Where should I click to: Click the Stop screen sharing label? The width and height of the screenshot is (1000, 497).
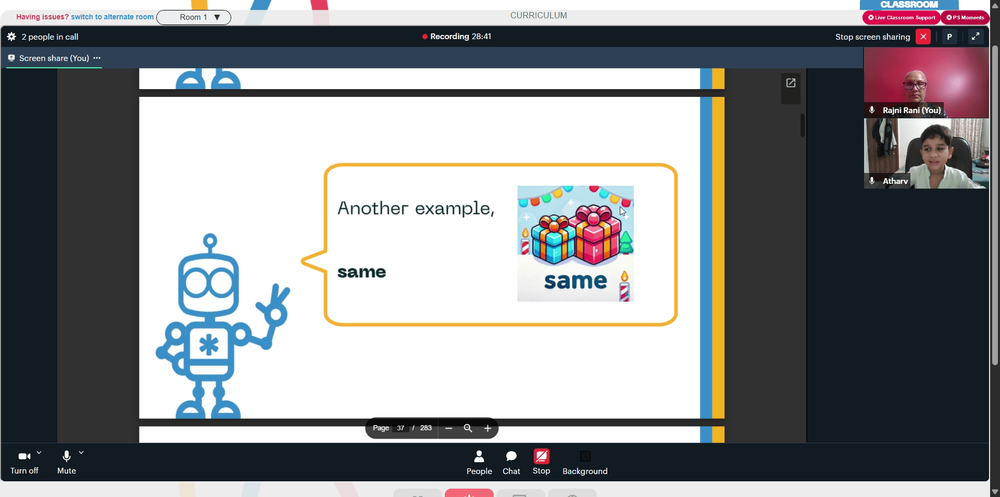(872, 37)
